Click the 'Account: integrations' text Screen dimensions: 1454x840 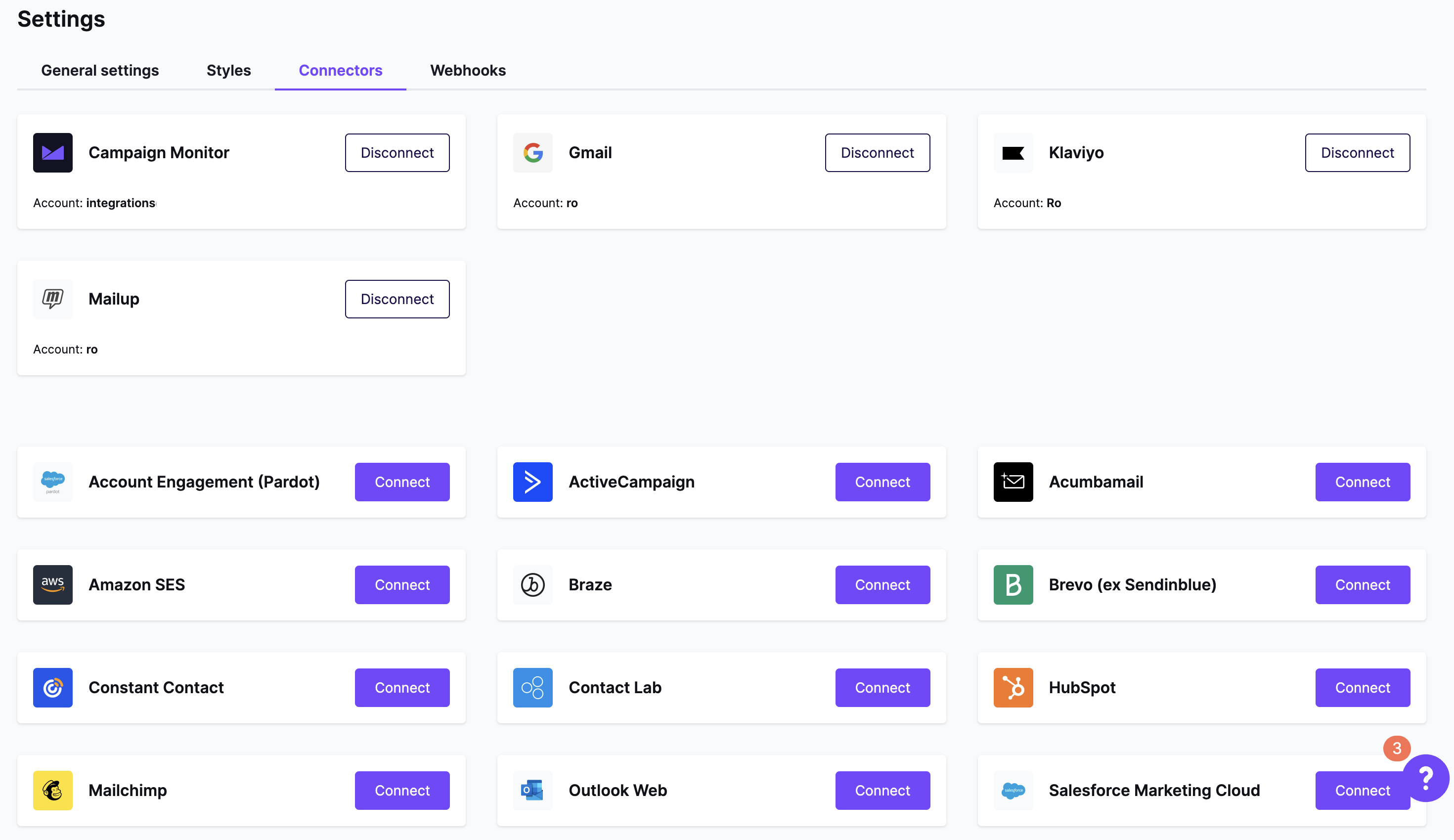tap(94, 203)
